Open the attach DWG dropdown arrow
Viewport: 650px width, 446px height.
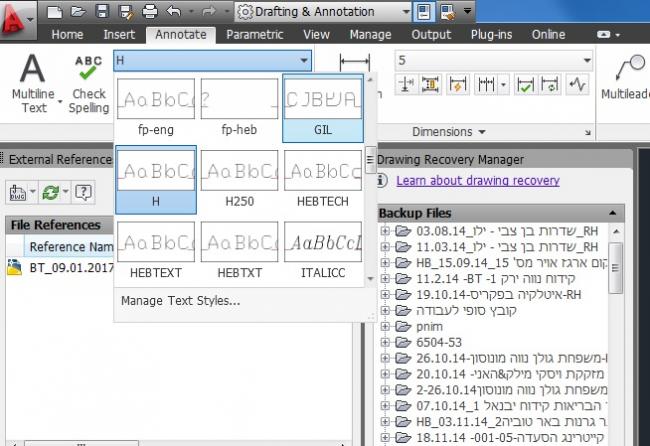33,192
